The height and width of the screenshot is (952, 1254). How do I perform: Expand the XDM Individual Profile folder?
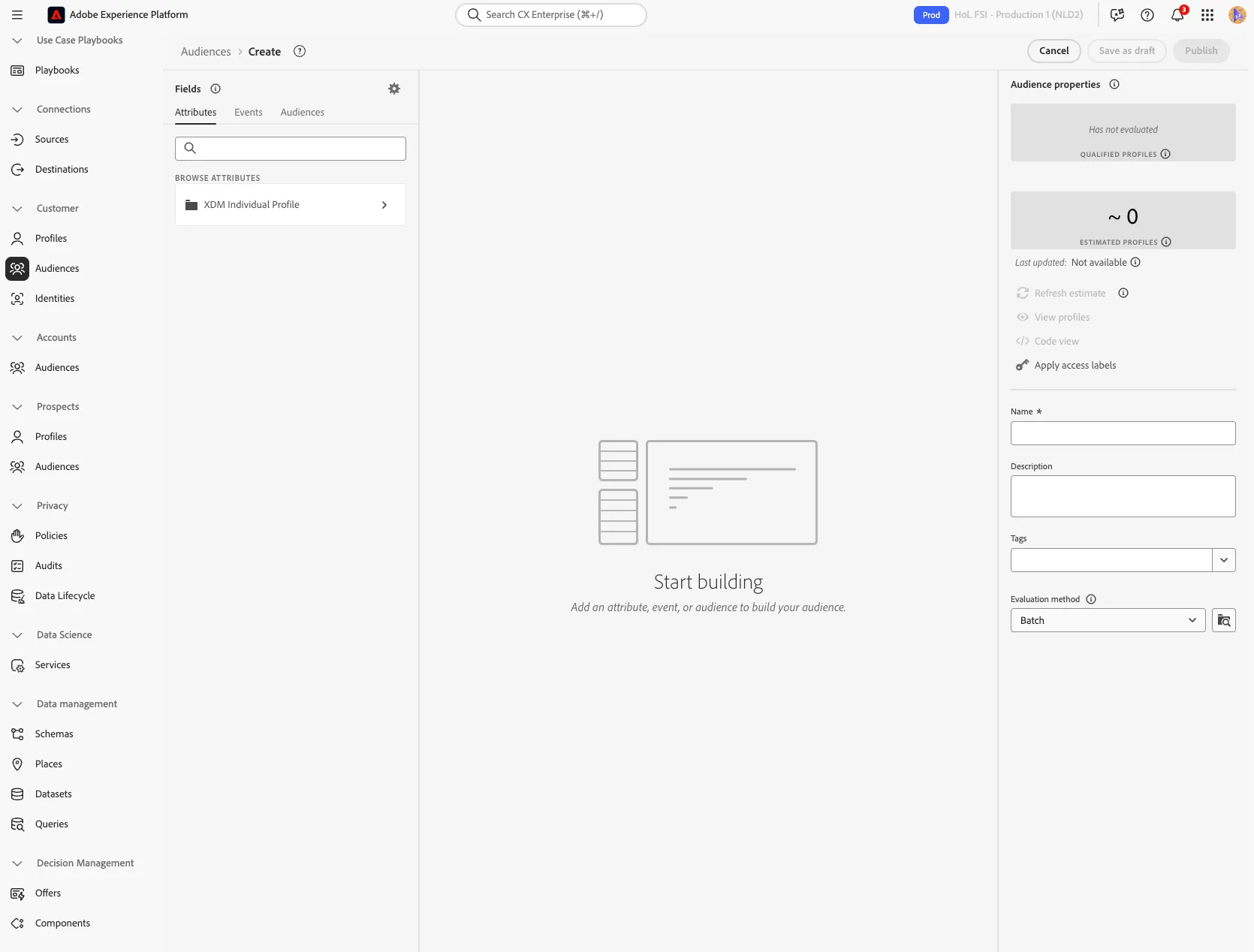pyautogui.click(x=291, y=205)
